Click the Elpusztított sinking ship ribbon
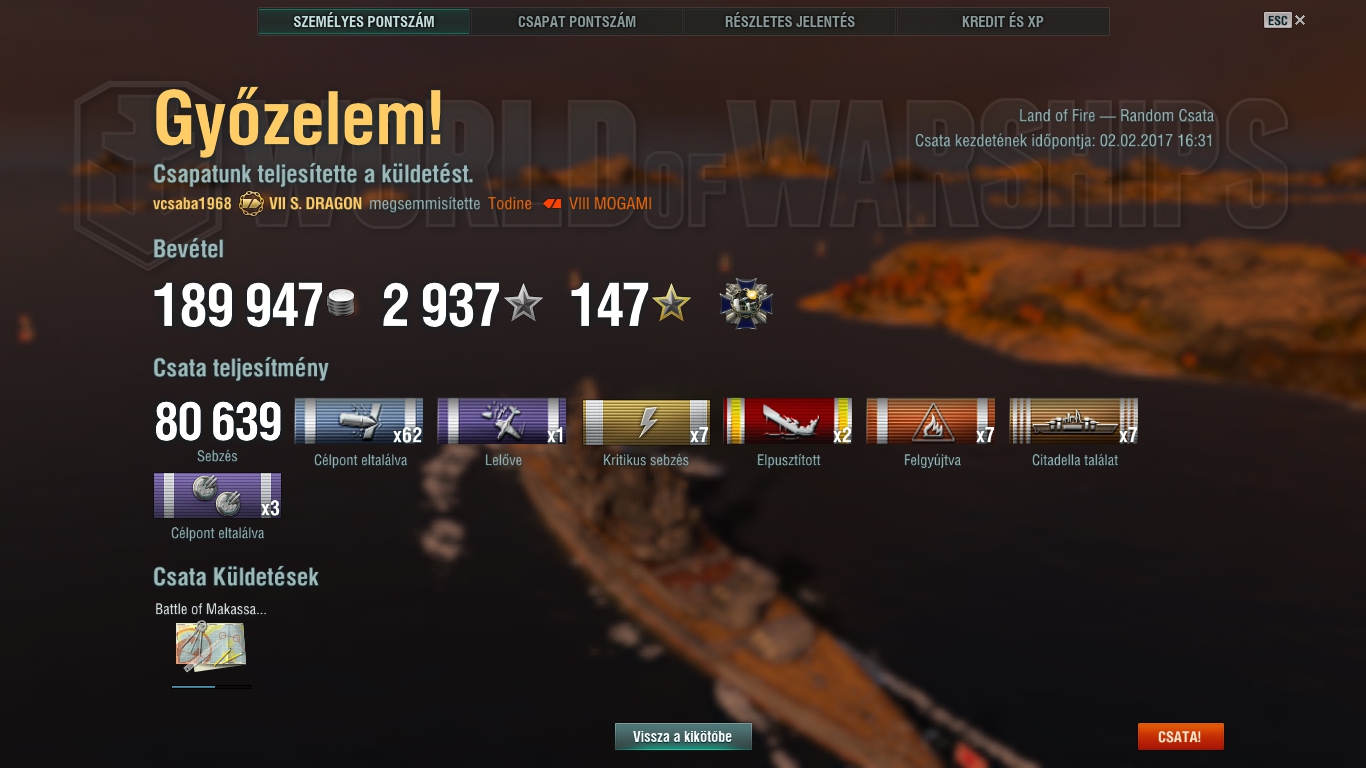Viewport: 1366px width, 768px height. click(x=788, y=421)
